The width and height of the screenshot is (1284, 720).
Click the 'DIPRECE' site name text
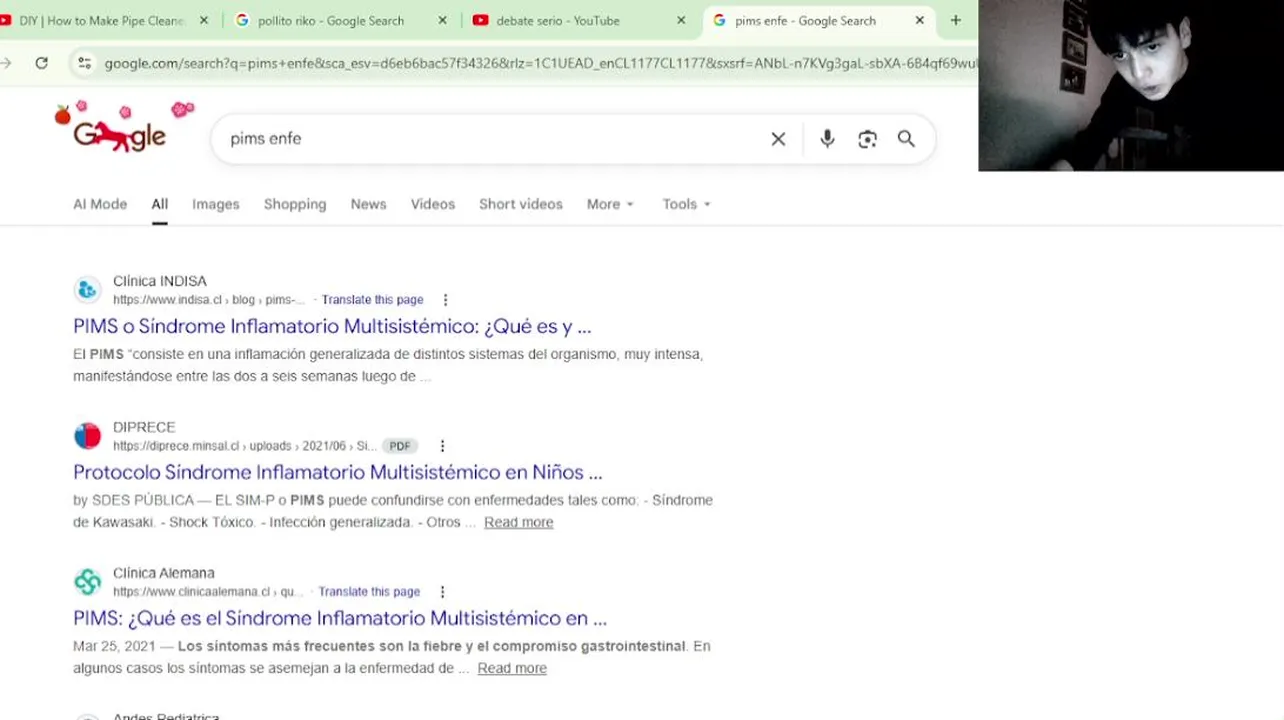click(144, 427)
